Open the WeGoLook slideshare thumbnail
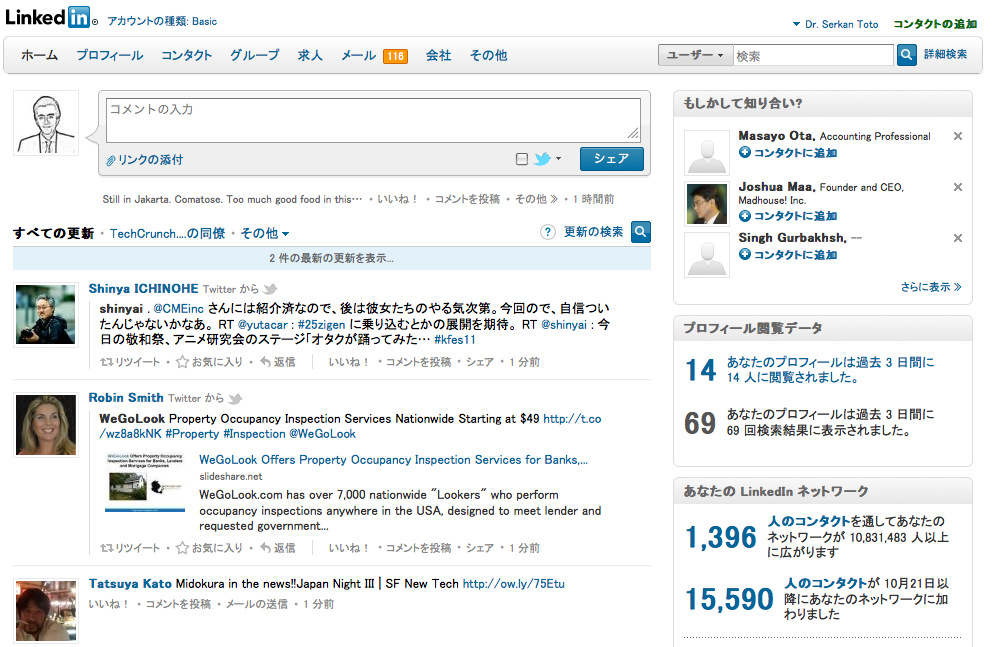Screen dimensions: 992x647 (x=145, y=482)
